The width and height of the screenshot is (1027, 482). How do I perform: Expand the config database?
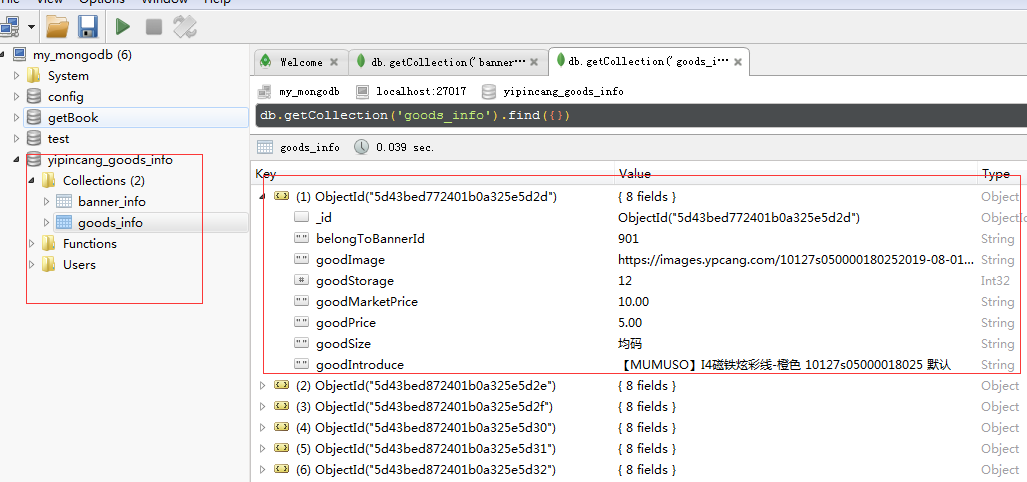pyautogui.click(x=17, y=97)
